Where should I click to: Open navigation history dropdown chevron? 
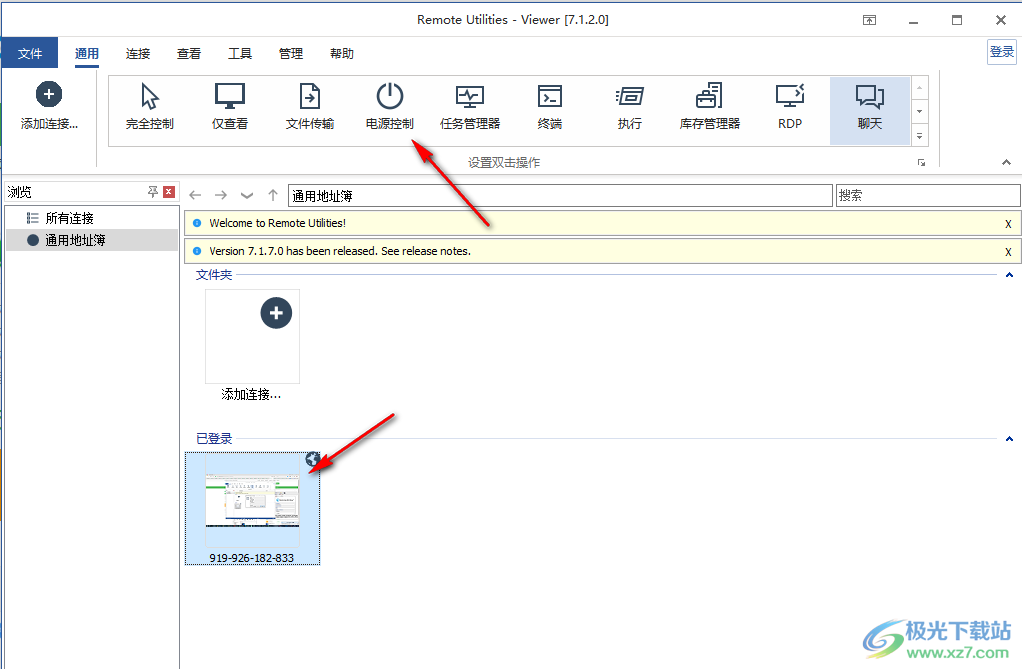[246, 195]
